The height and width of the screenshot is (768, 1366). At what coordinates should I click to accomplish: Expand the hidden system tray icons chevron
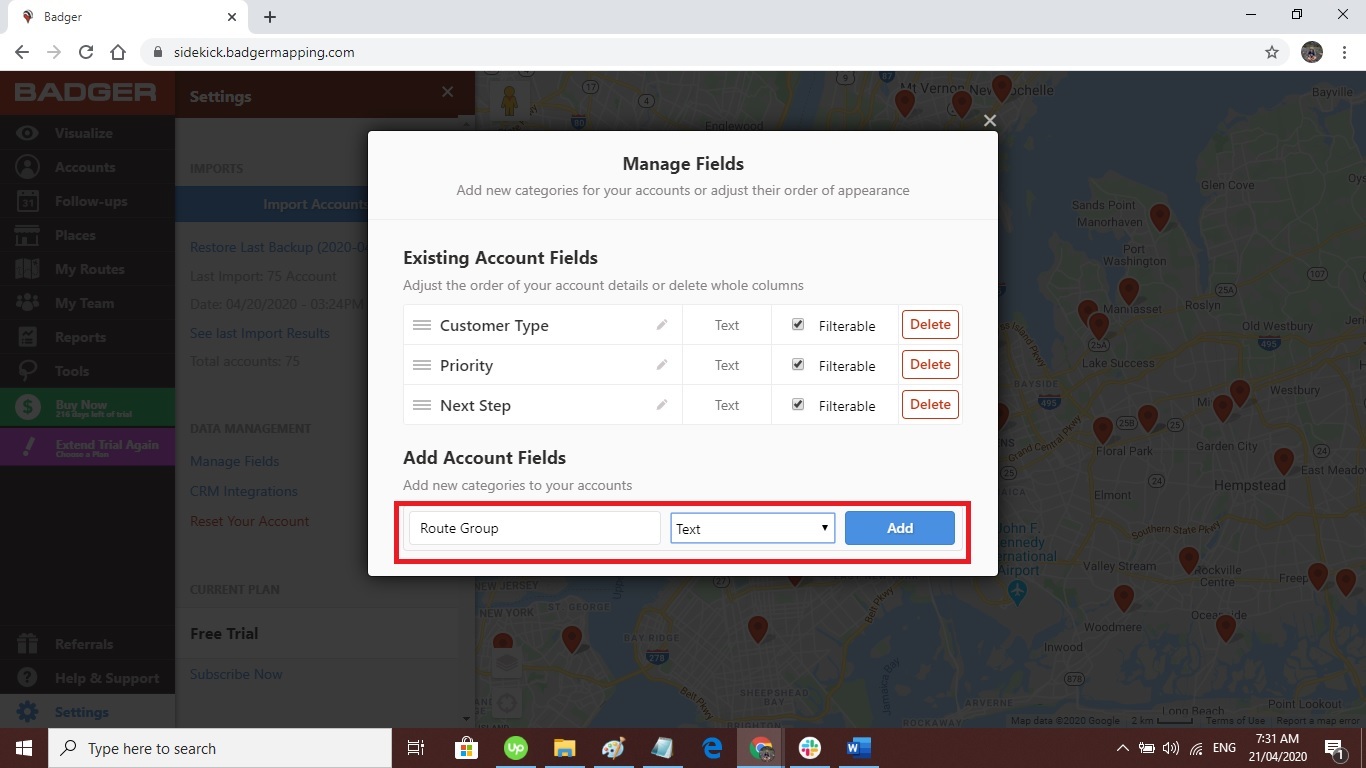coord(1122,748)
